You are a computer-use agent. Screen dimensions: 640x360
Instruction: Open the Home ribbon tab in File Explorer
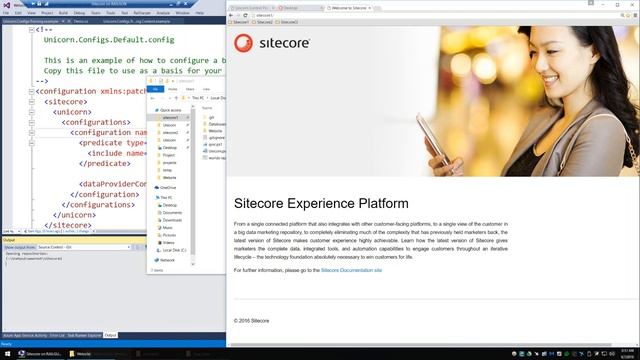pos(173,89)
